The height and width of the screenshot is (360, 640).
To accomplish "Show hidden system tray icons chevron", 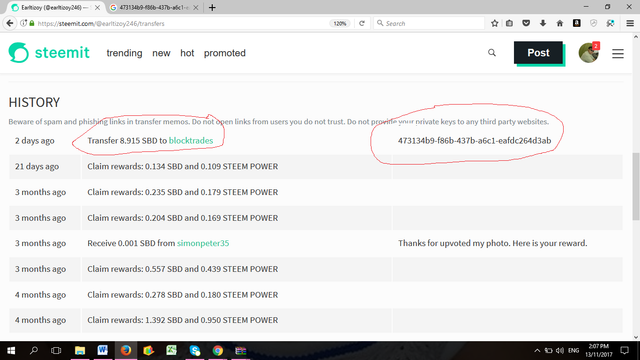I will [537, 351].
